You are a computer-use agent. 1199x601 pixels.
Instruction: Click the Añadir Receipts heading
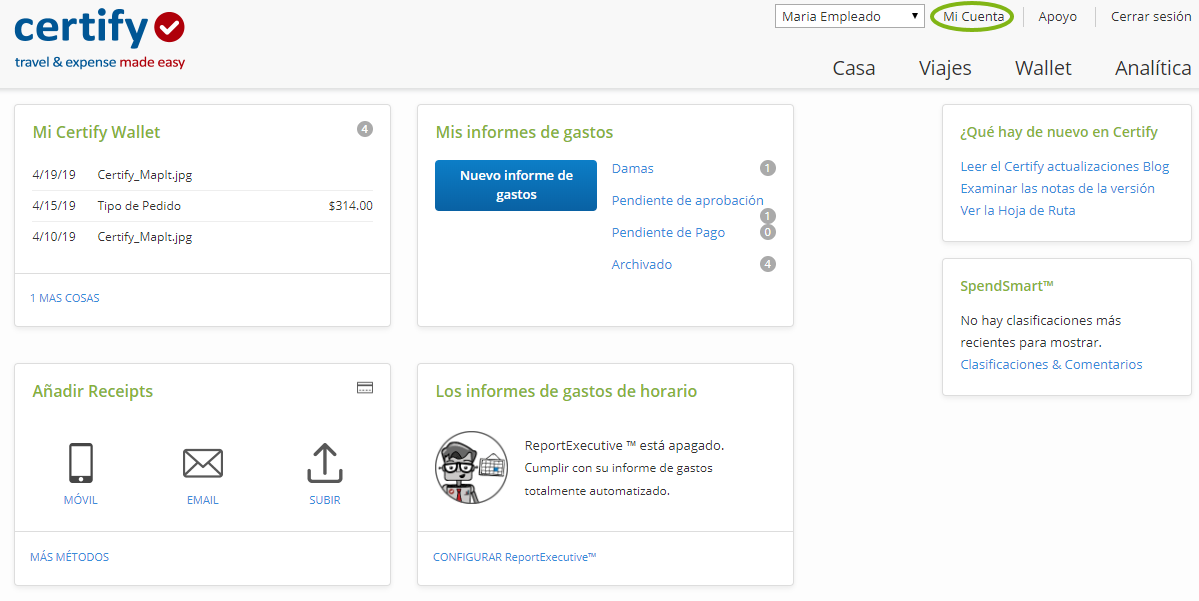93,391
